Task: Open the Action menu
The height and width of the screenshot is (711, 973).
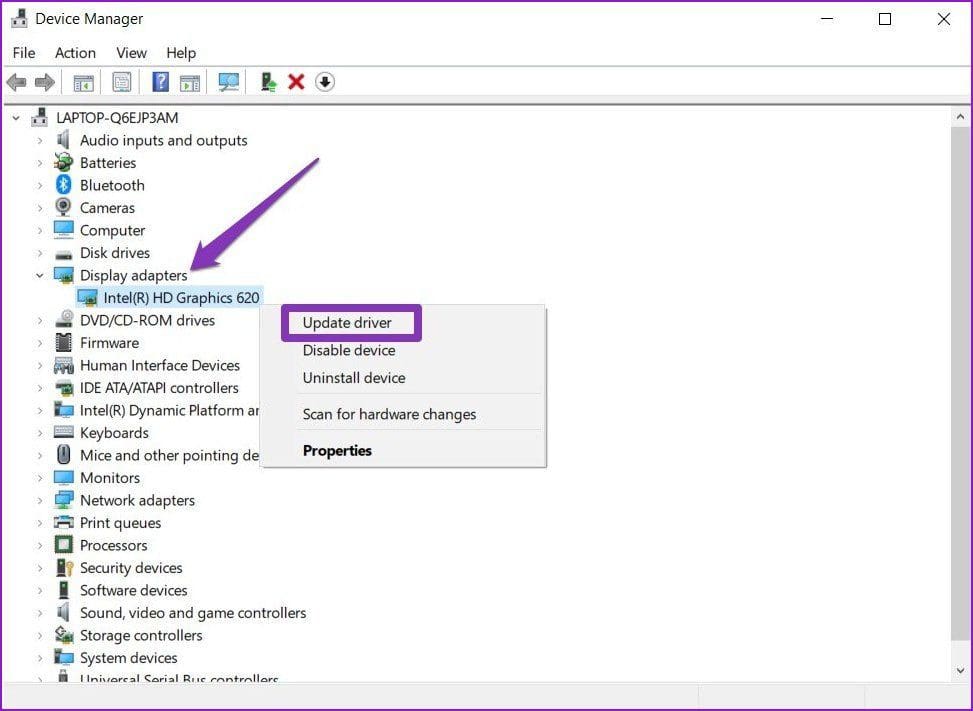Action: [x=75, y=53]
